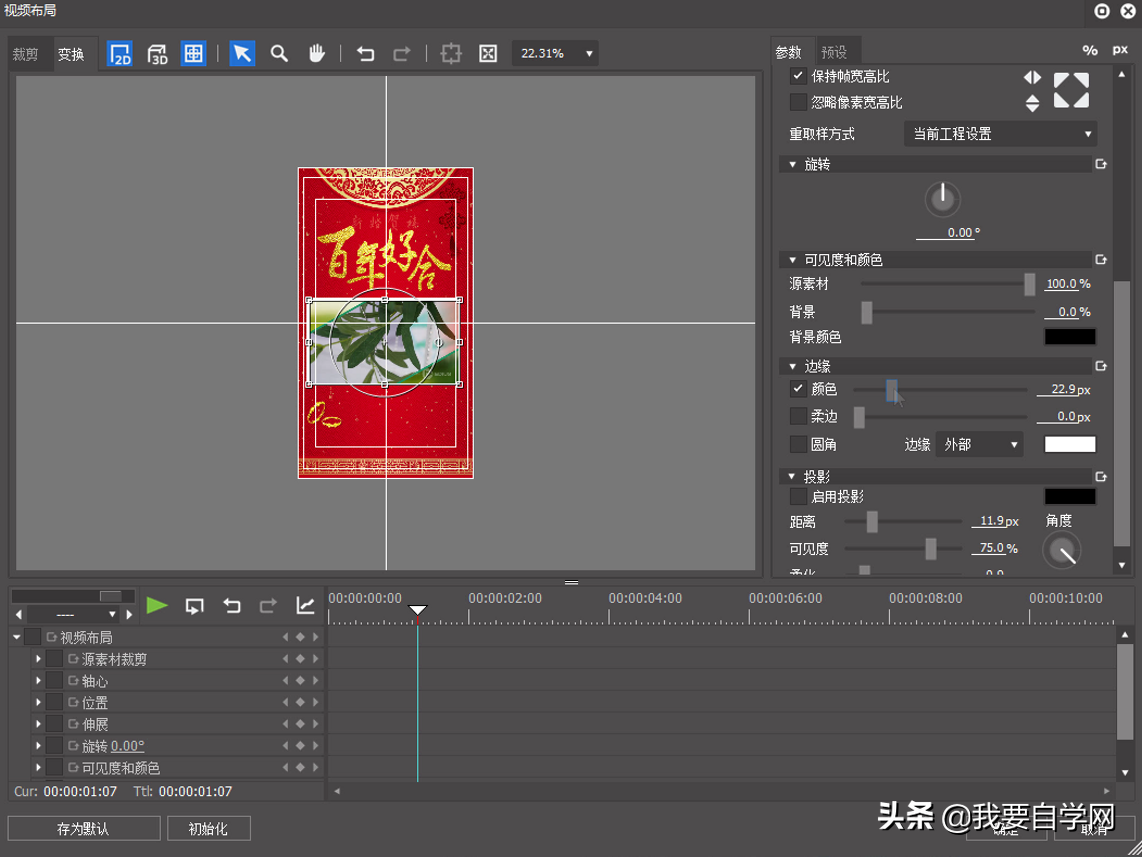Click the vertical fit arrows icon

[x=1032, y=103]
